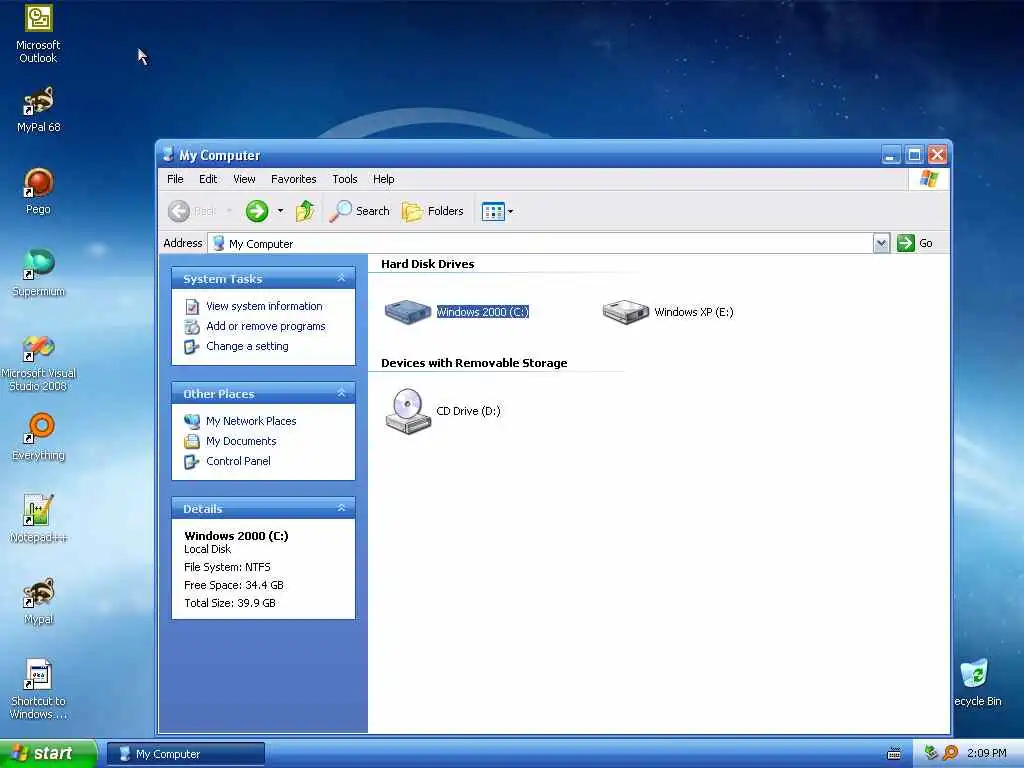Screen dimensions: 1024x768
Task: Open the Forward button history dropdown
Action: (x=281, y=211)
